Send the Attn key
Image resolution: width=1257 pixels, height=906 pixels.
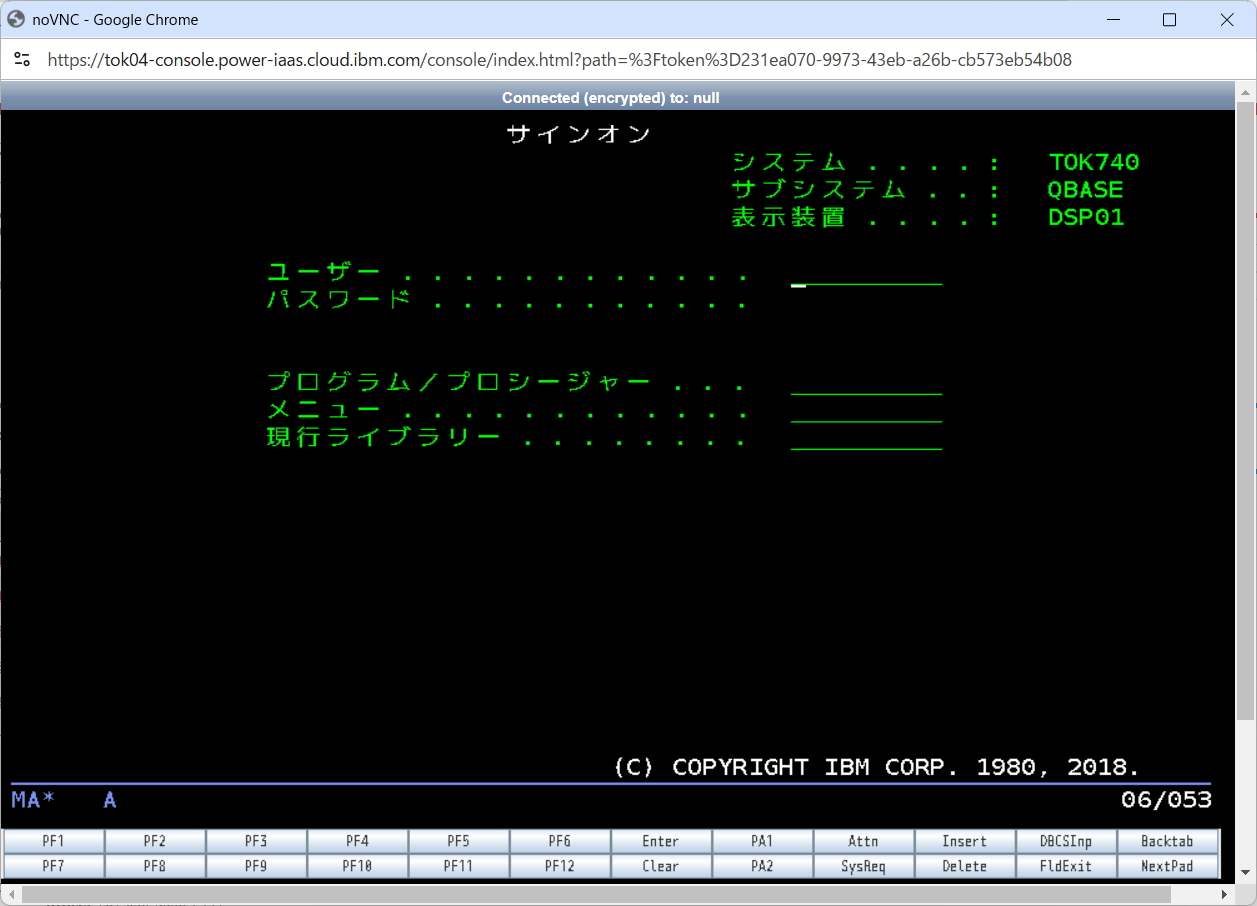[x=863, y=841]
